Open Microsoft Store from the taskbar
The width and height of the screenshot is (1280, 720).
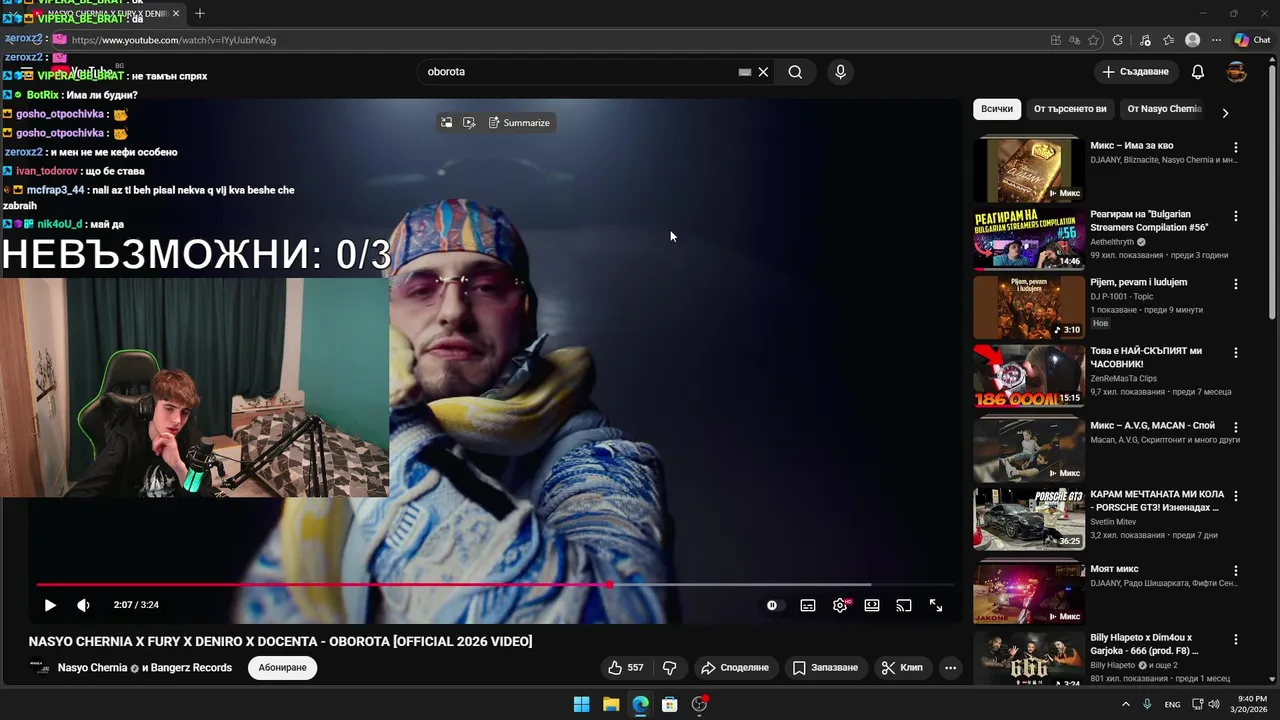tap(670, 704)
